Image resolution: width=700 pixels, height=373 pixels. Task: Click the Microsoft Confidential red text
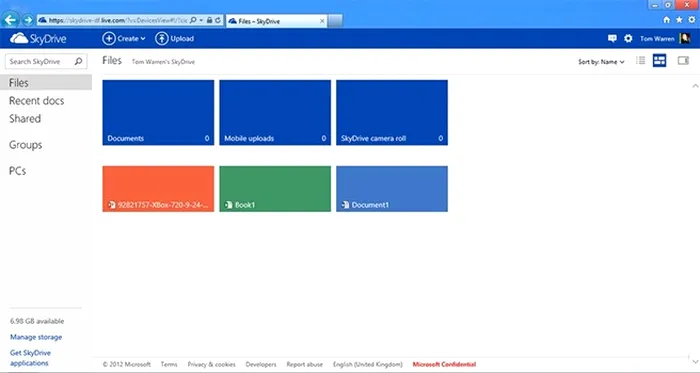444,365
